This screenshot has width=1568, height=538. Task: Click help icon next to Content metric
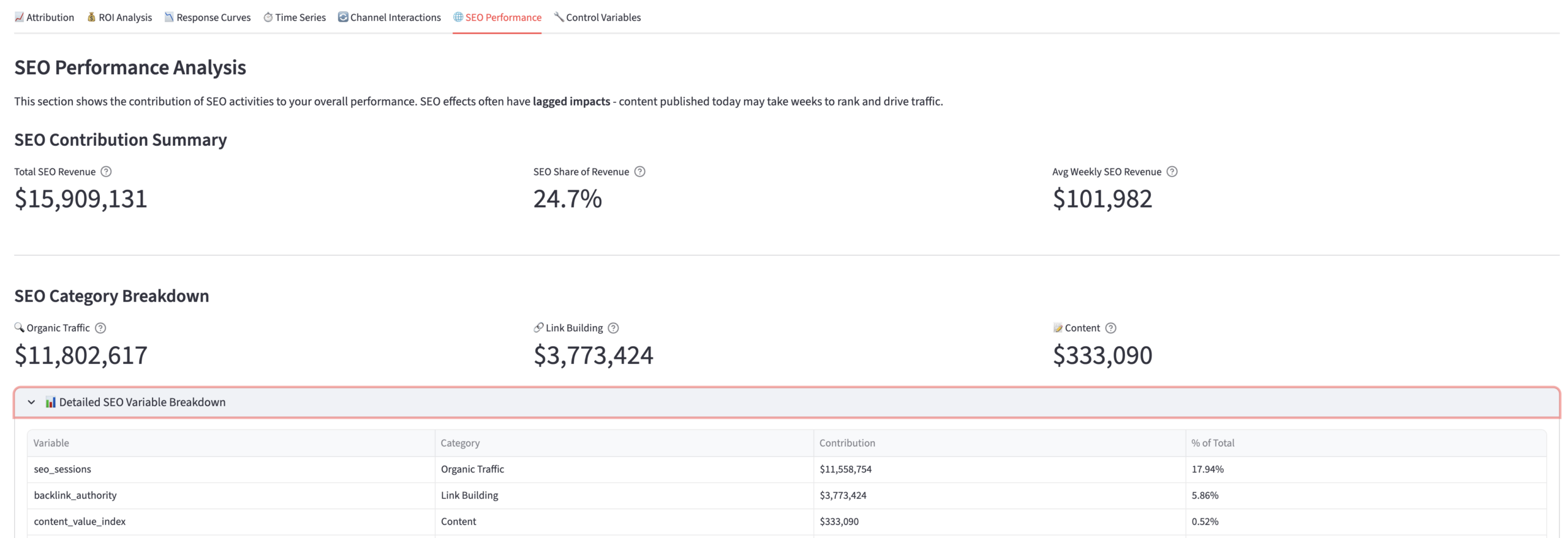pos(1110,328)
